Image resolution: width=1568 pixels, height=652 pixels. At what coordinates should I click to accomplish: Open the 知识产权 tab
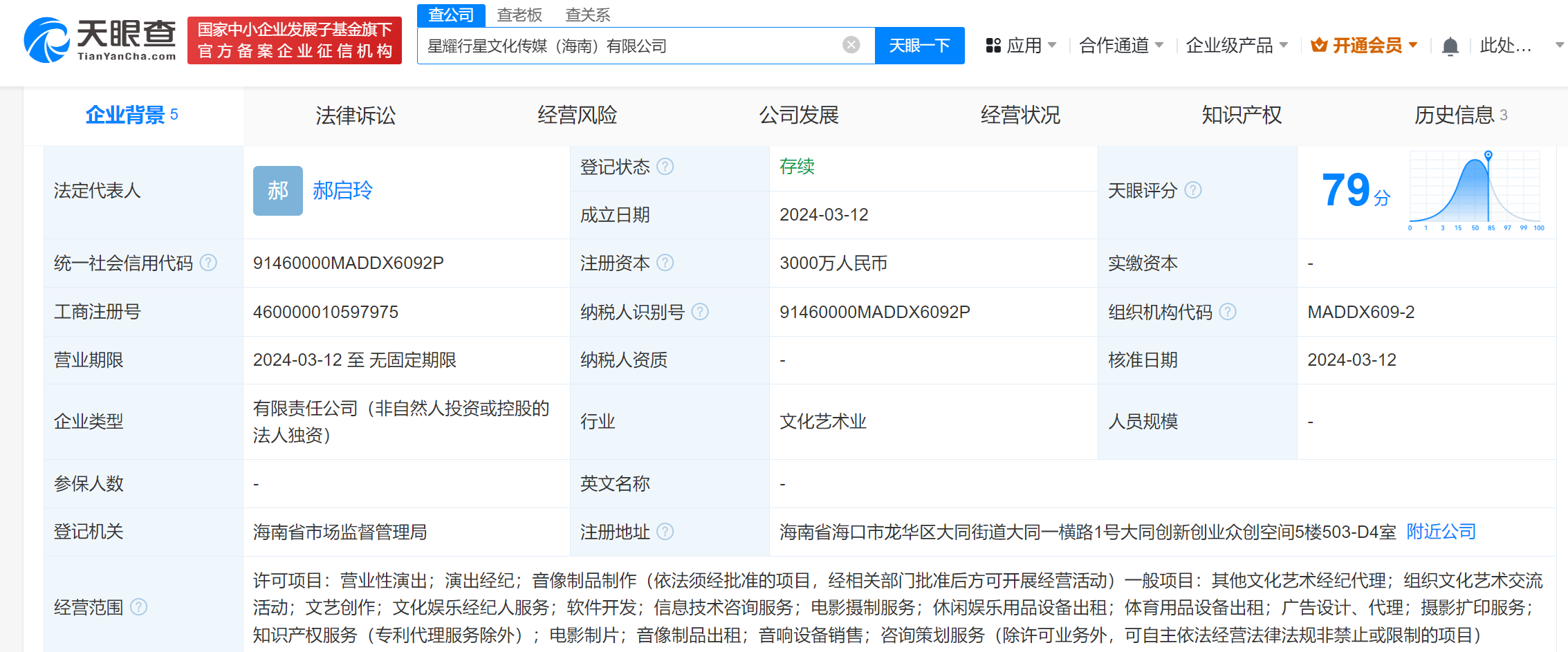coord(1242,115)
